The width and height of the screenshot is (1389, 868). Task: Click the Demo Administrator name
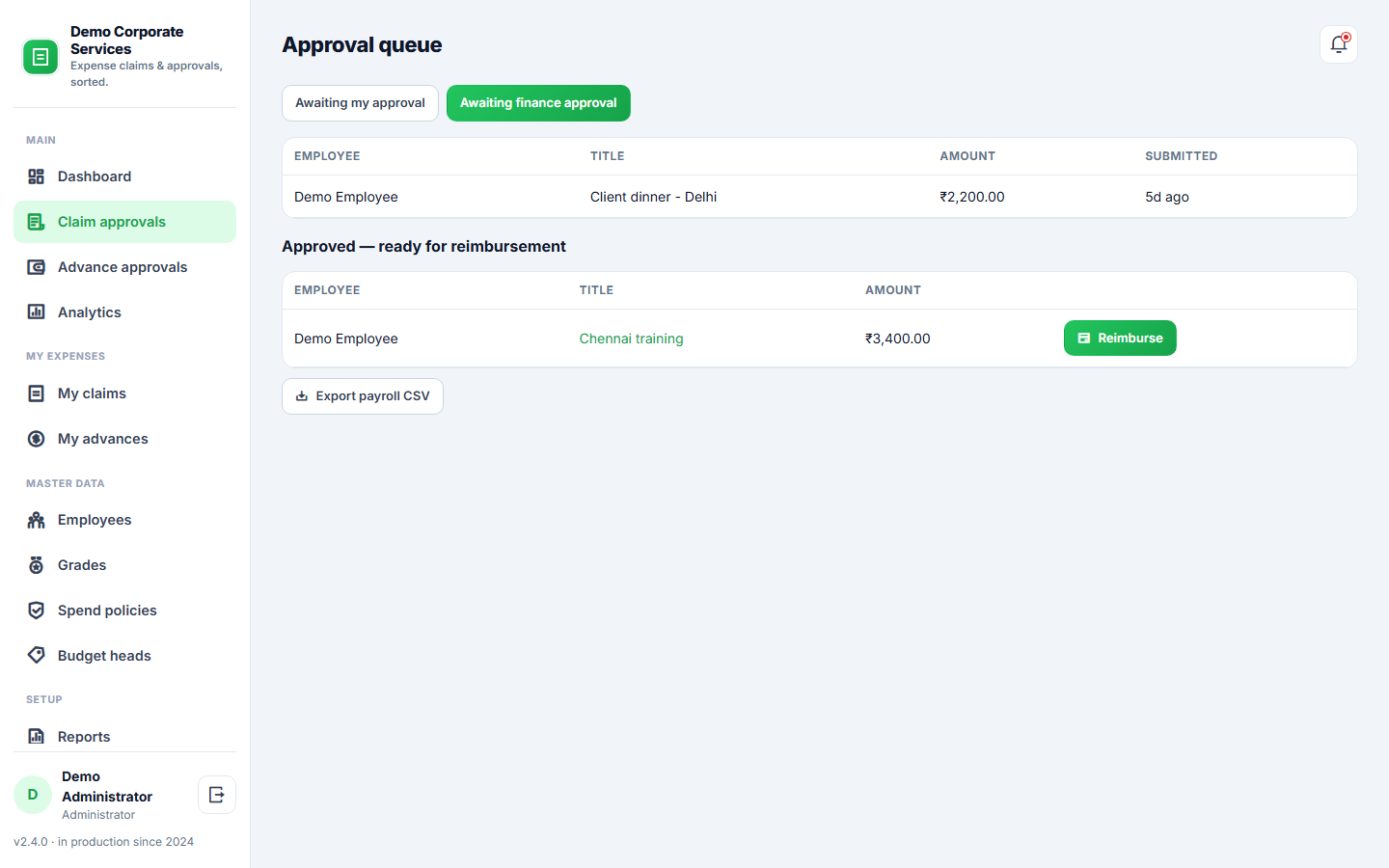click(x=107, y=786)
